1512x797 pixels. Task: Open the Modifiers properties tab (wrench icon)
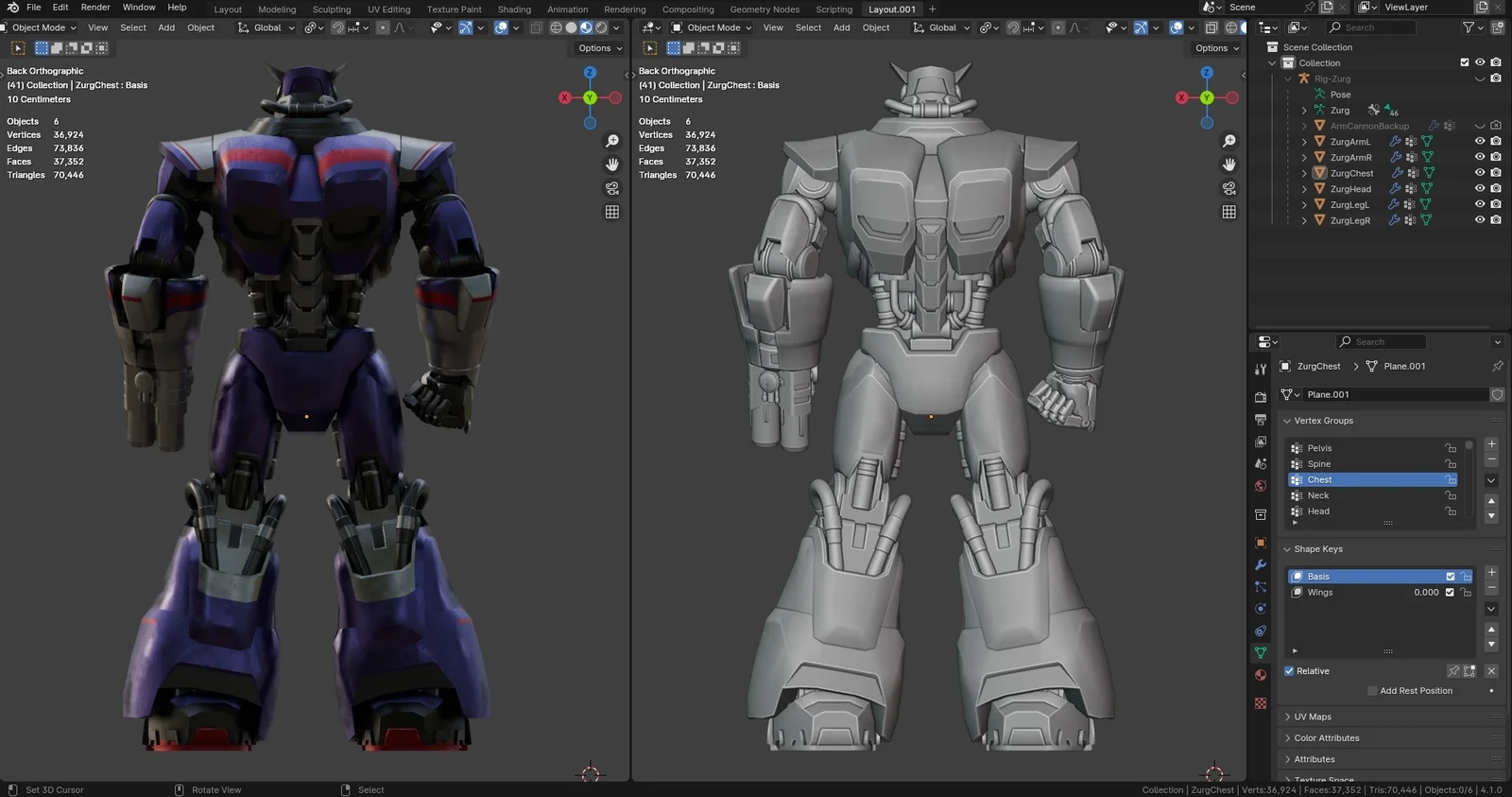pyautogui.click(x=1261, y=564)
